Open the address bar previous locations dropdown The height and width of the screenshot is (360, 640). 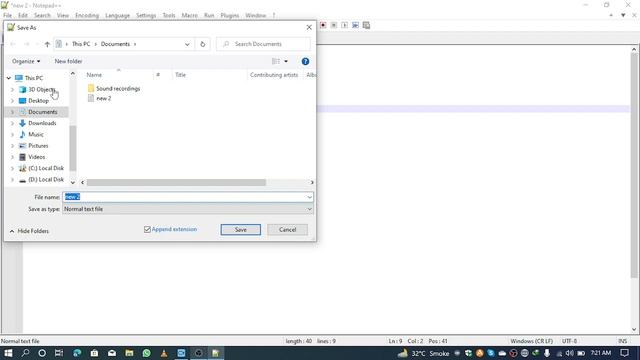(x=187, y=44)
